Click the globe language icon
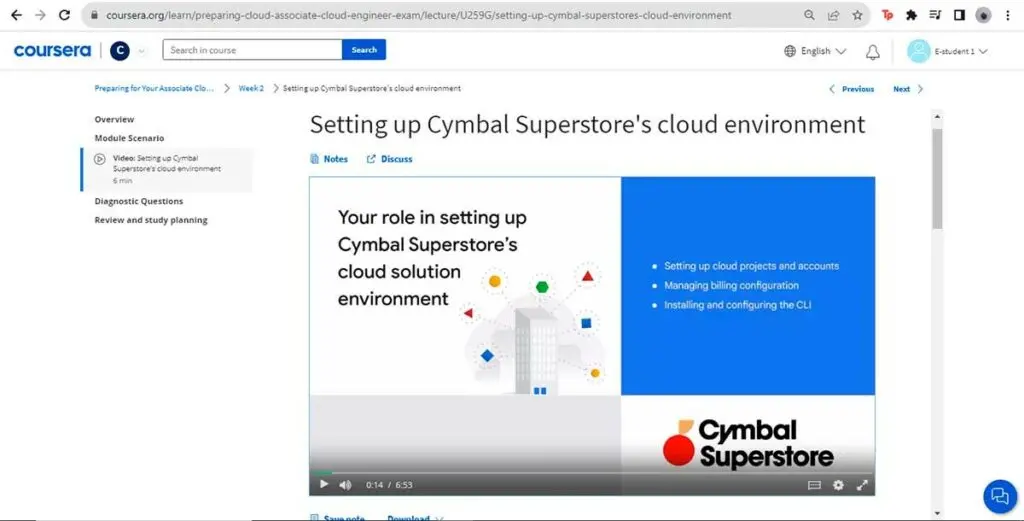The width and height of the screenshot is (1024, 521). pos(790,51)
